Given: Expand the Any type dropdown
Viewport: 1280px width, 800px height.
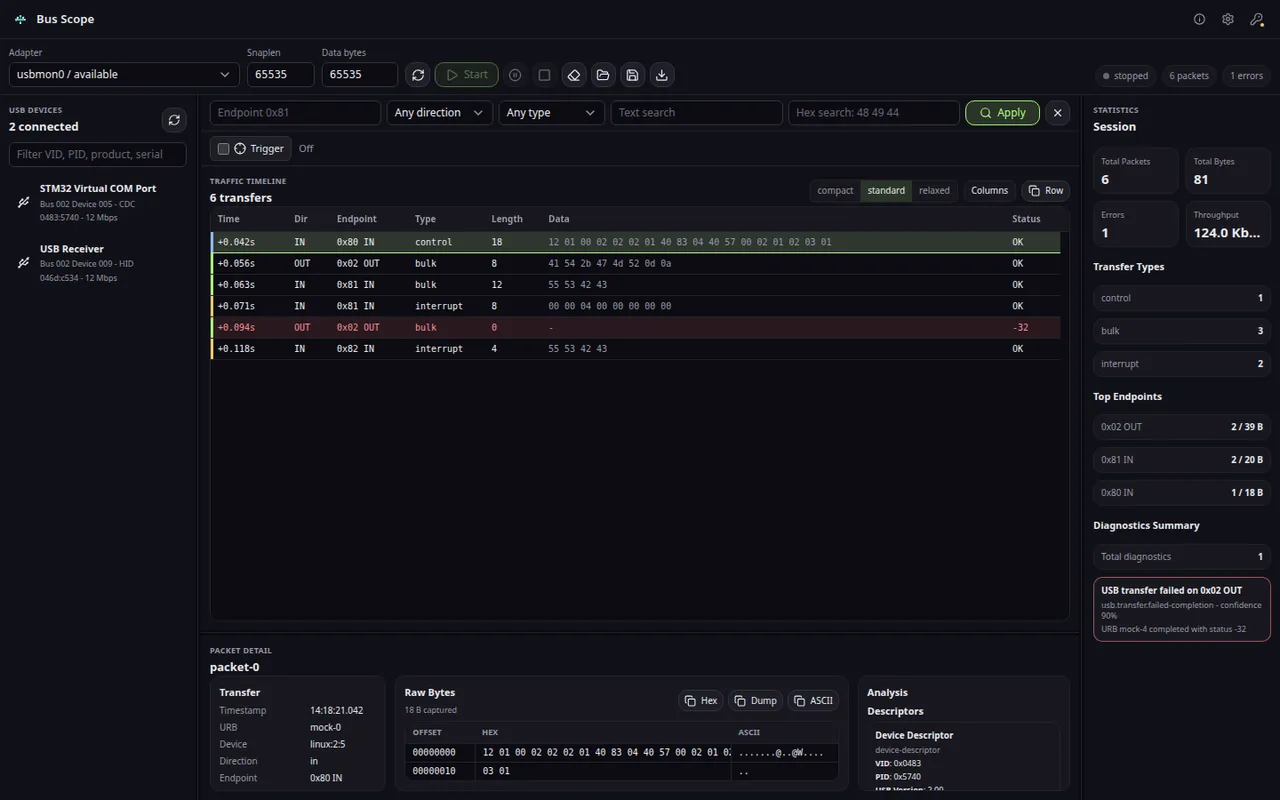Looking at the screenshot, I should (x=551, y=113).
